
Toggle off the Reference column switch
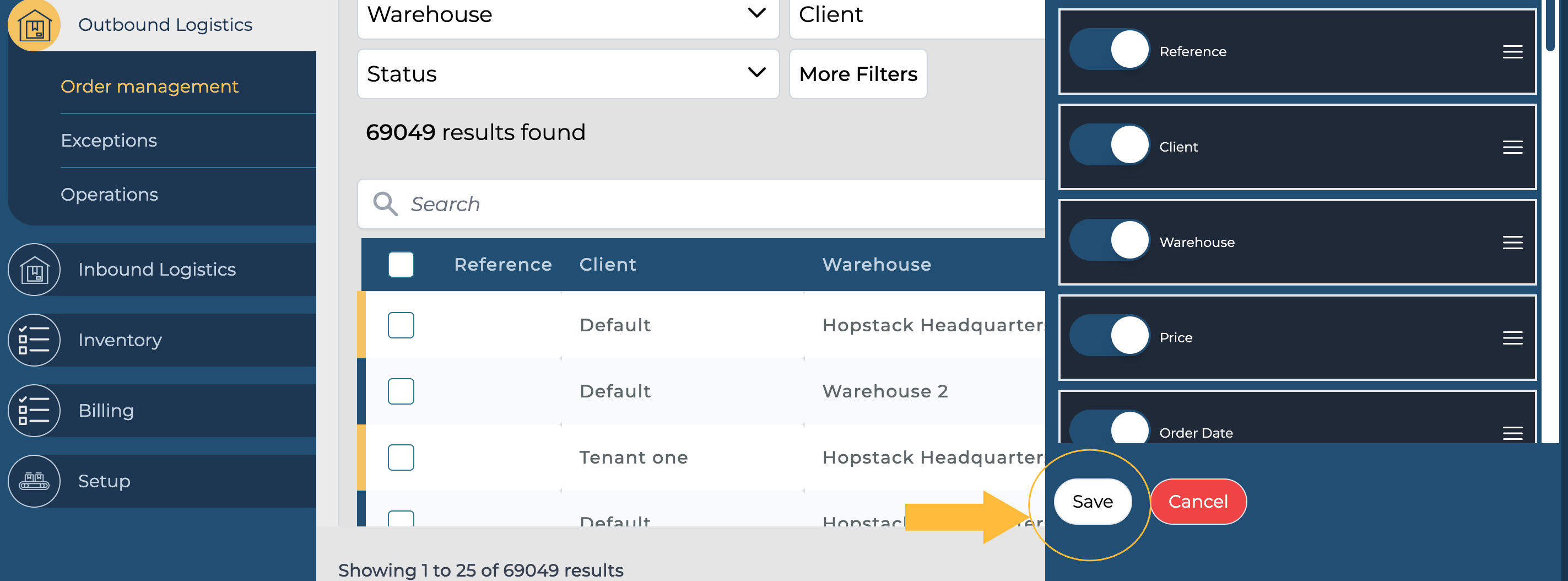coord(1109,50)
